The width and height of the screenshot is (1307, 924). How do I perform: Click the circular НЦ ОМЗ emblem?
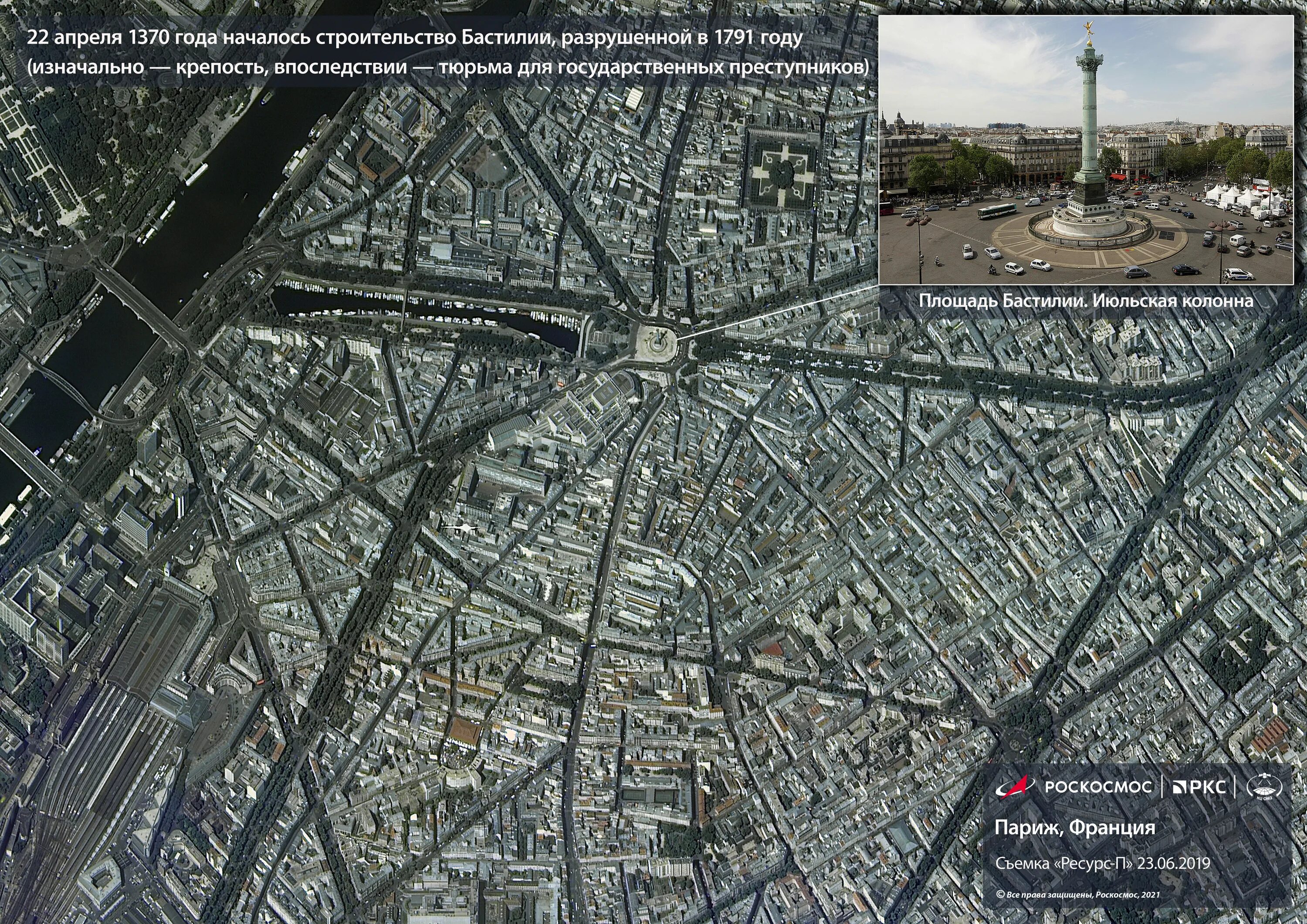[1264, 787]
